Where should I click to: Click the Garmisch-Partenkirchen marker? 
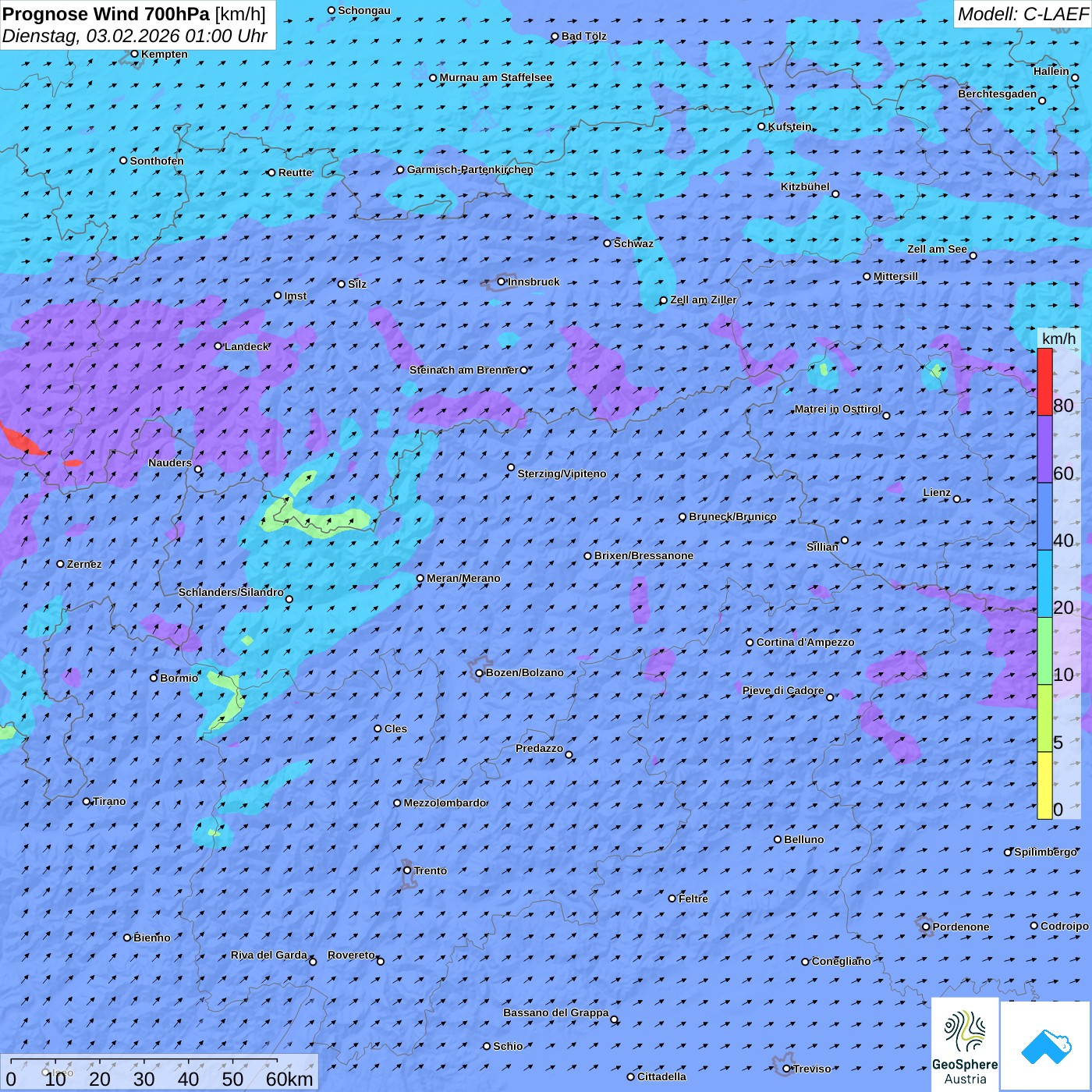(401, 170)
